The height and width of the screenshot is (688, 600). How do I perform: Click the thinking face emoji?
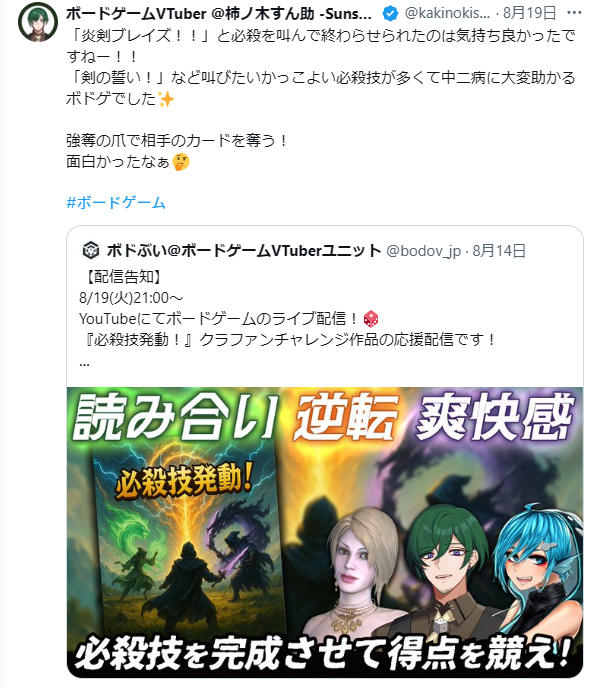point(180,162)
